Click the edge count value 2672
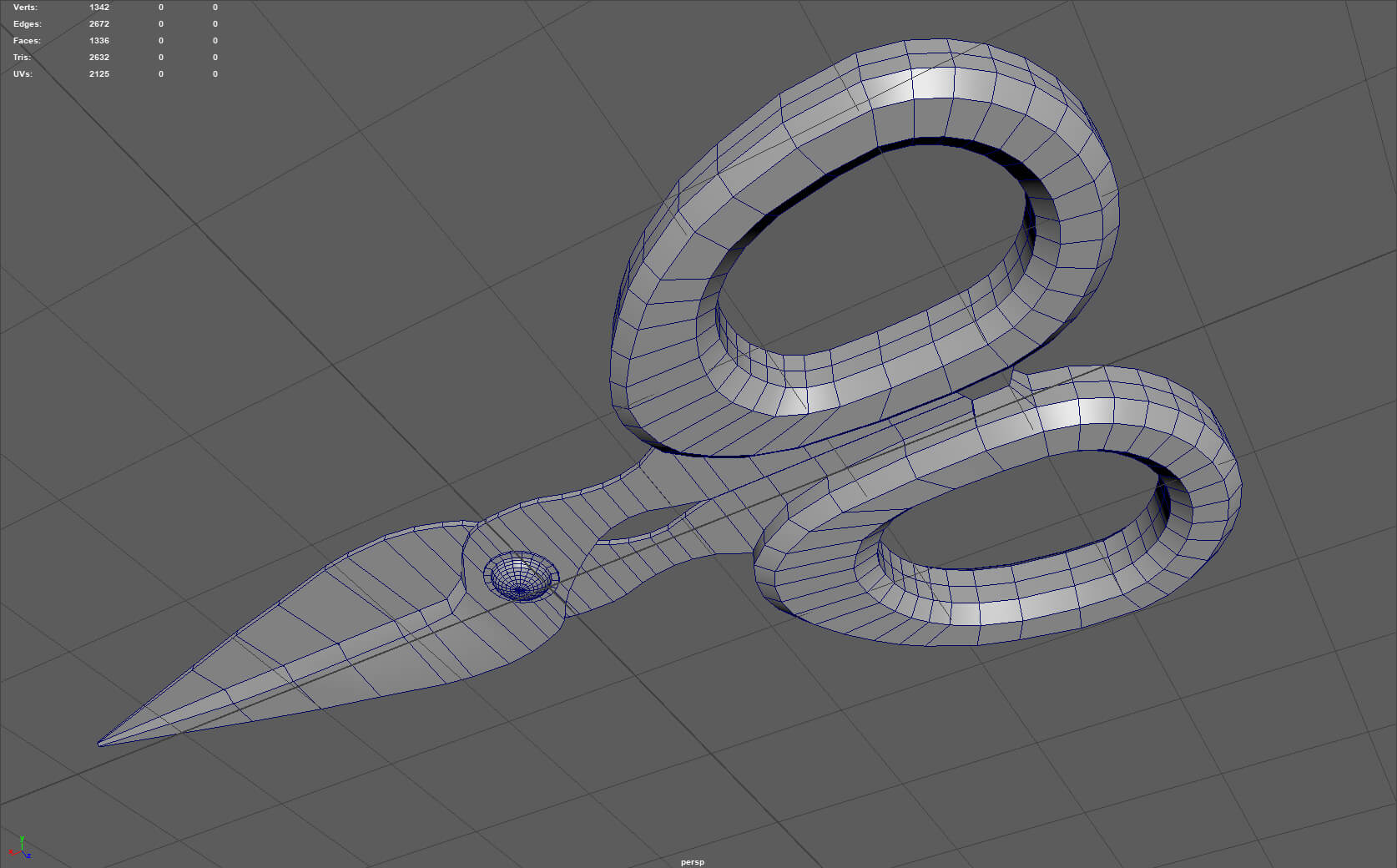The width and height of the screenshot is (1397, 868). [99, 24]
